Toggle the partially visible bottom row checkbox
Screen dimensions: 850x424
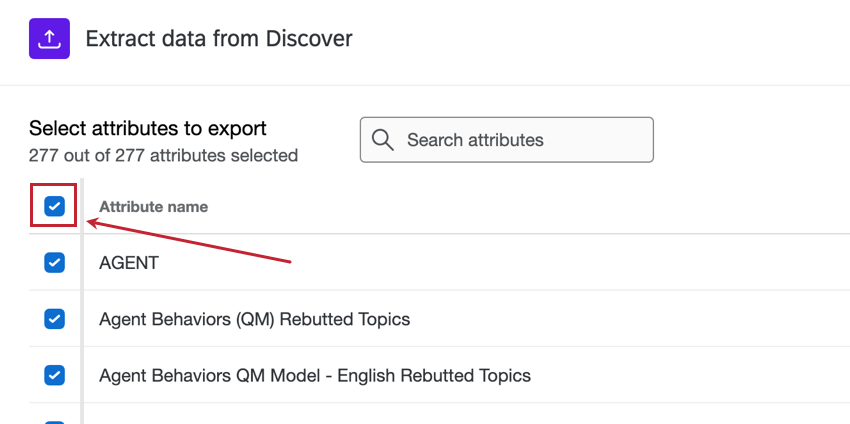(x=54, y=419)
